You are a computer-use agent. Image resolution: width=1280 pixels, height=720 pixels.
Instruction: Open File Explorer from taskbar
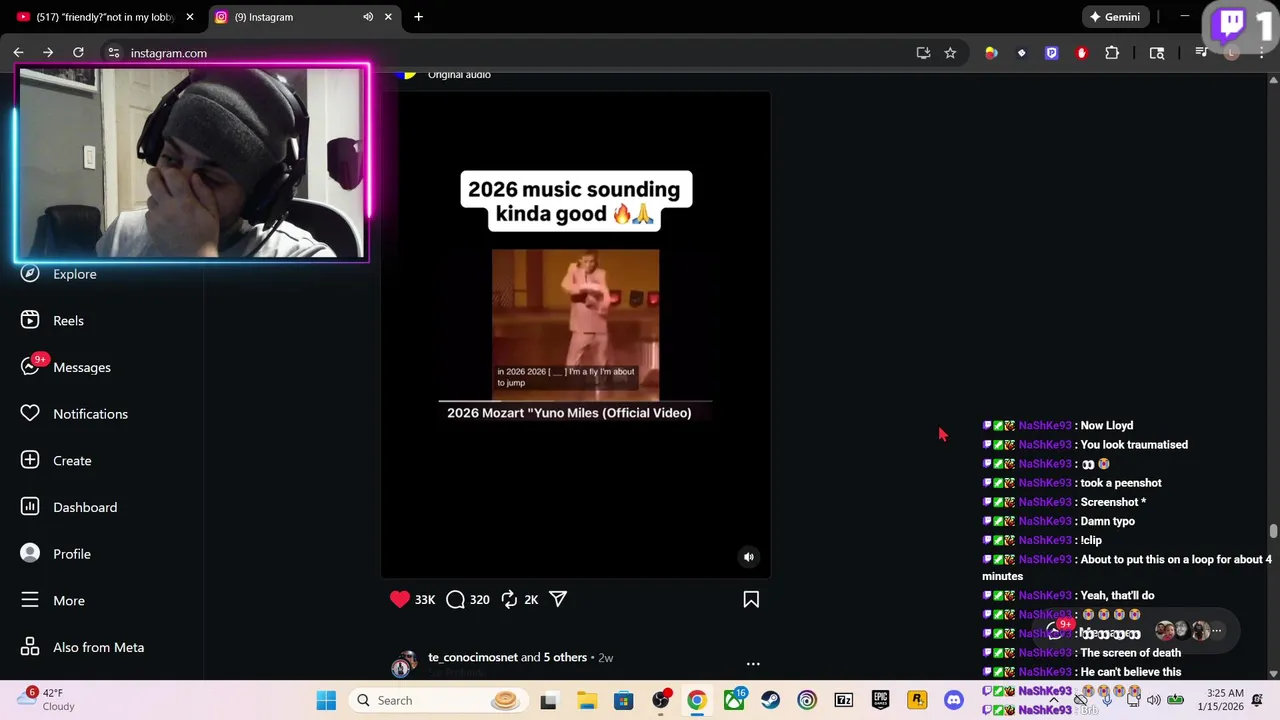(587, 700)
